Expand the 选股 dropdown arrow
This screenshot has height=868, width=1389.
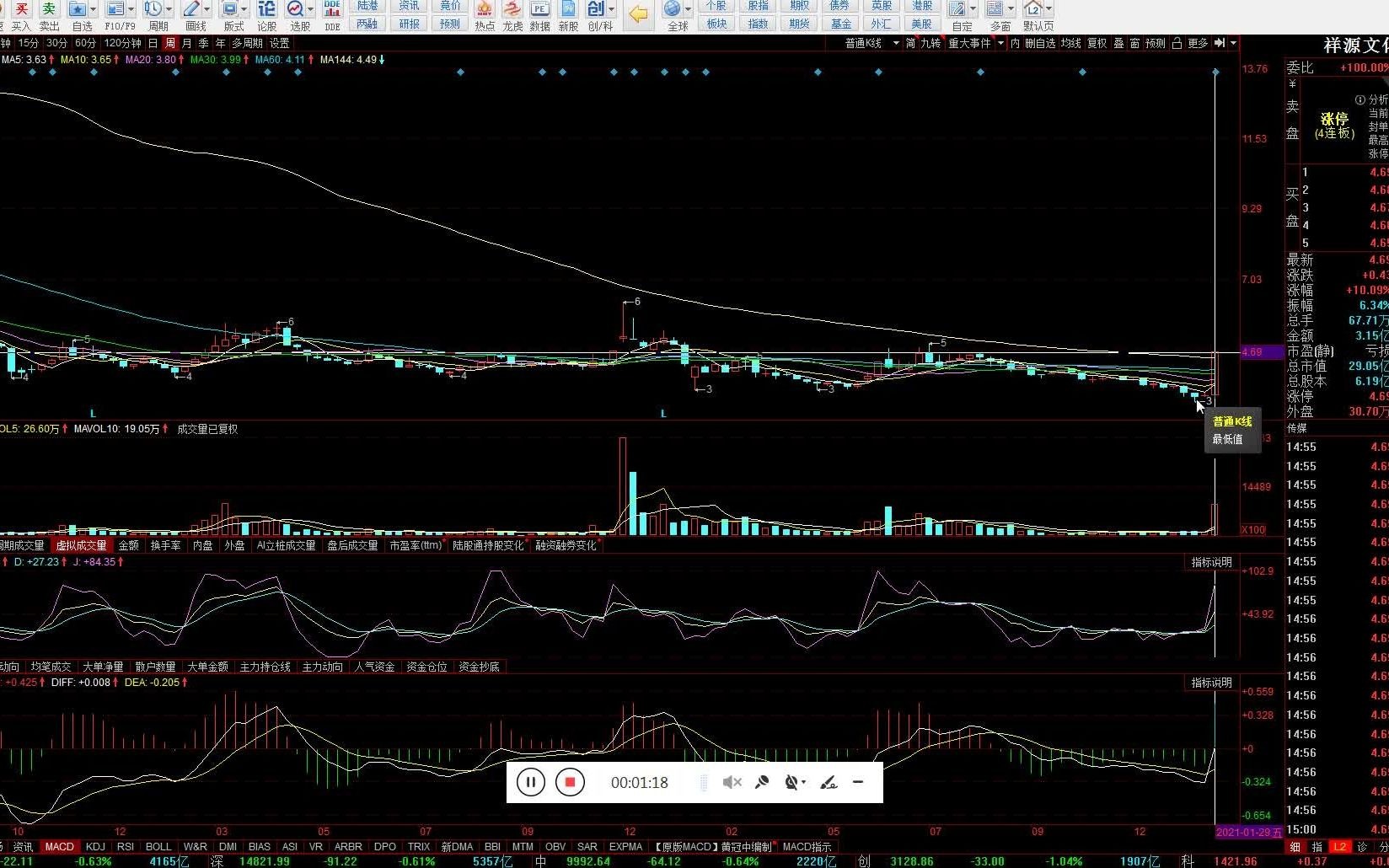click(310, 9)
